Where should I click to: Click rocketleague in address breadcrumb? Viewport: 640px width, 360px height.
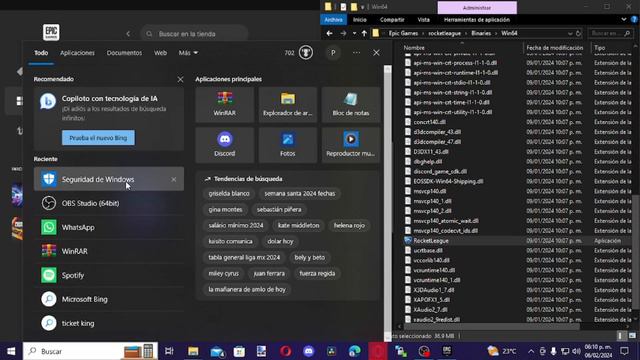(444, 33)
